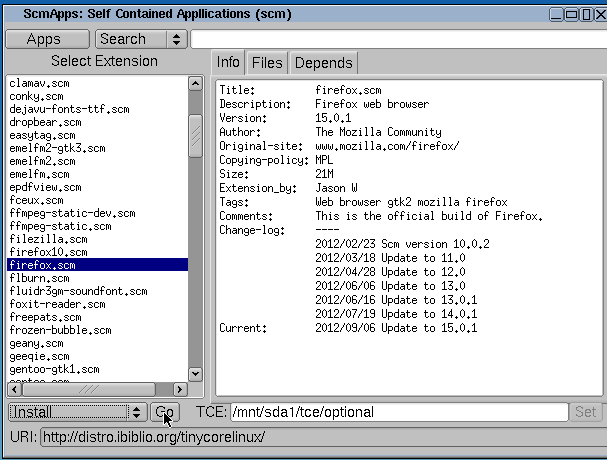Click the window maximize icon
Screen dimensions: 607x460
(571, 15)
